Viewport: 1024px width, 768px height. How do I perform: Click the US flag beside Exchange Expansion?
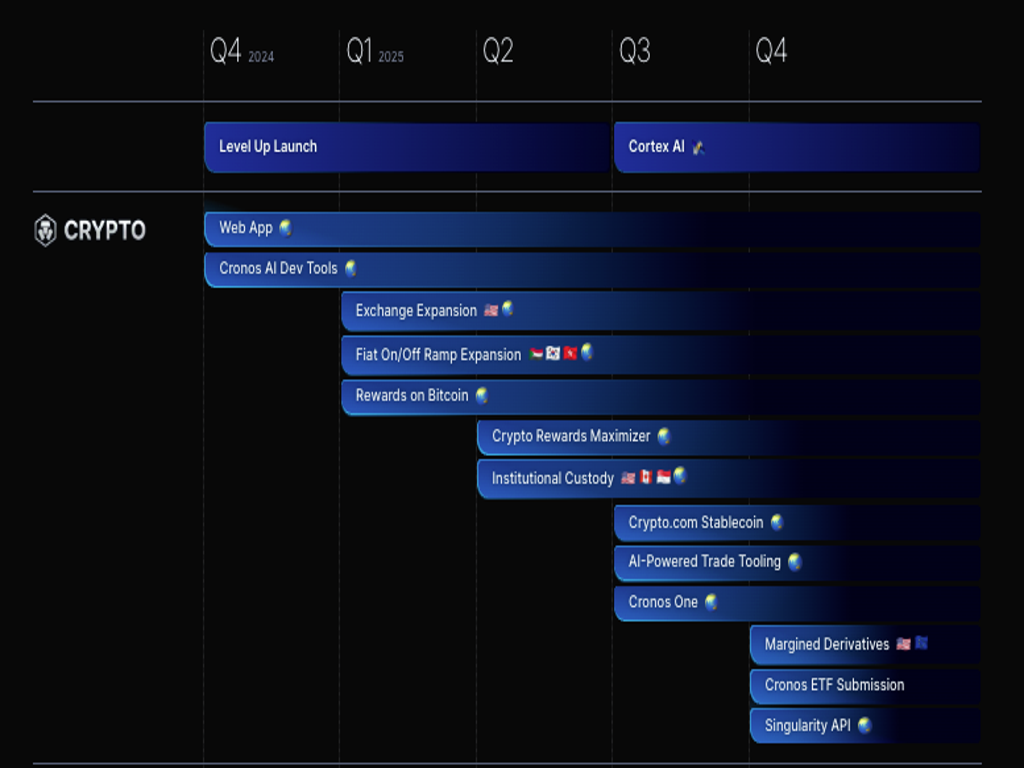click(491, 311)
